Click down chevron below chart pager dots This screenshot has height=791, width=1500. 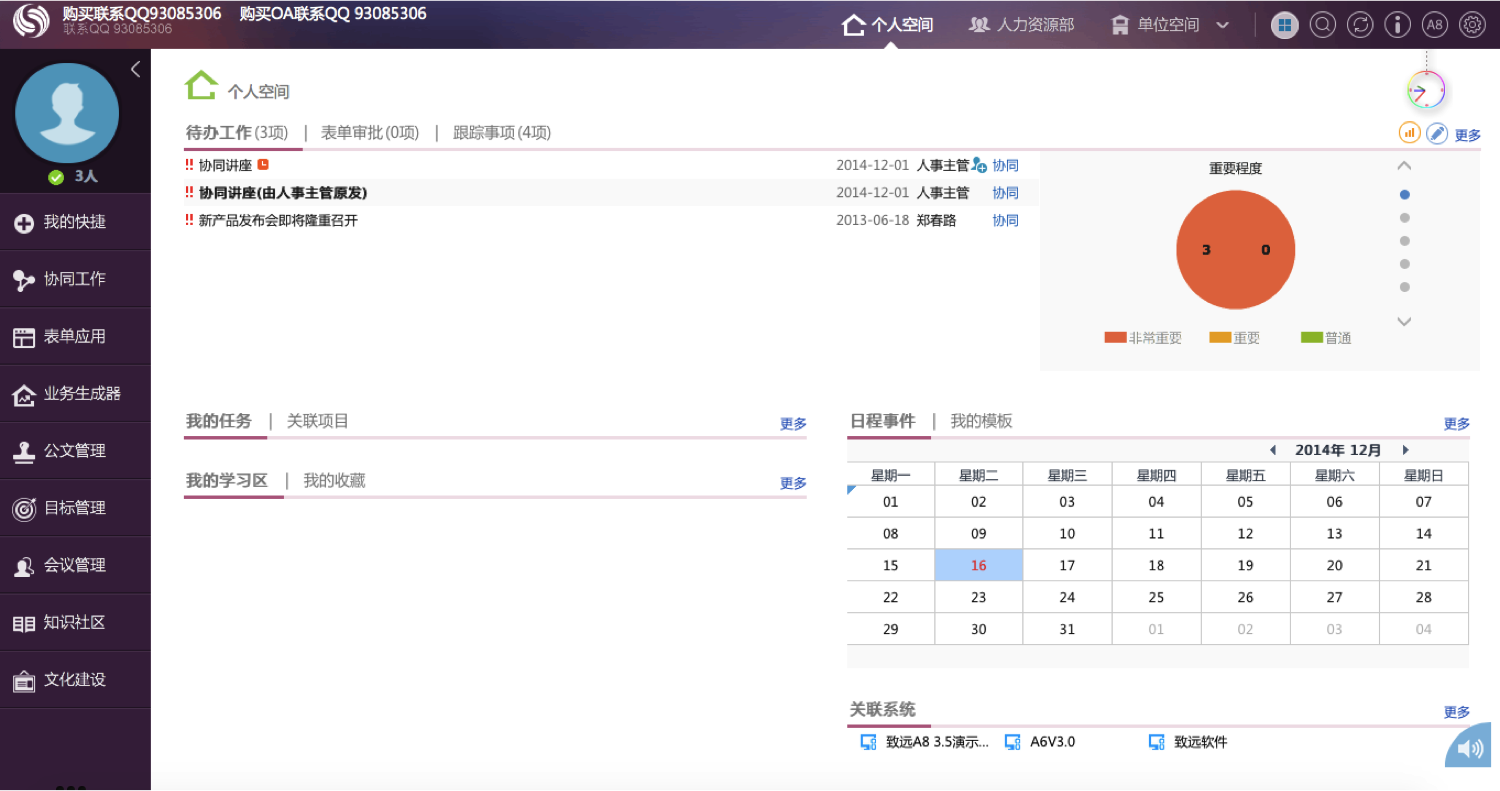pyautogui.click(x=1404, y=322)
